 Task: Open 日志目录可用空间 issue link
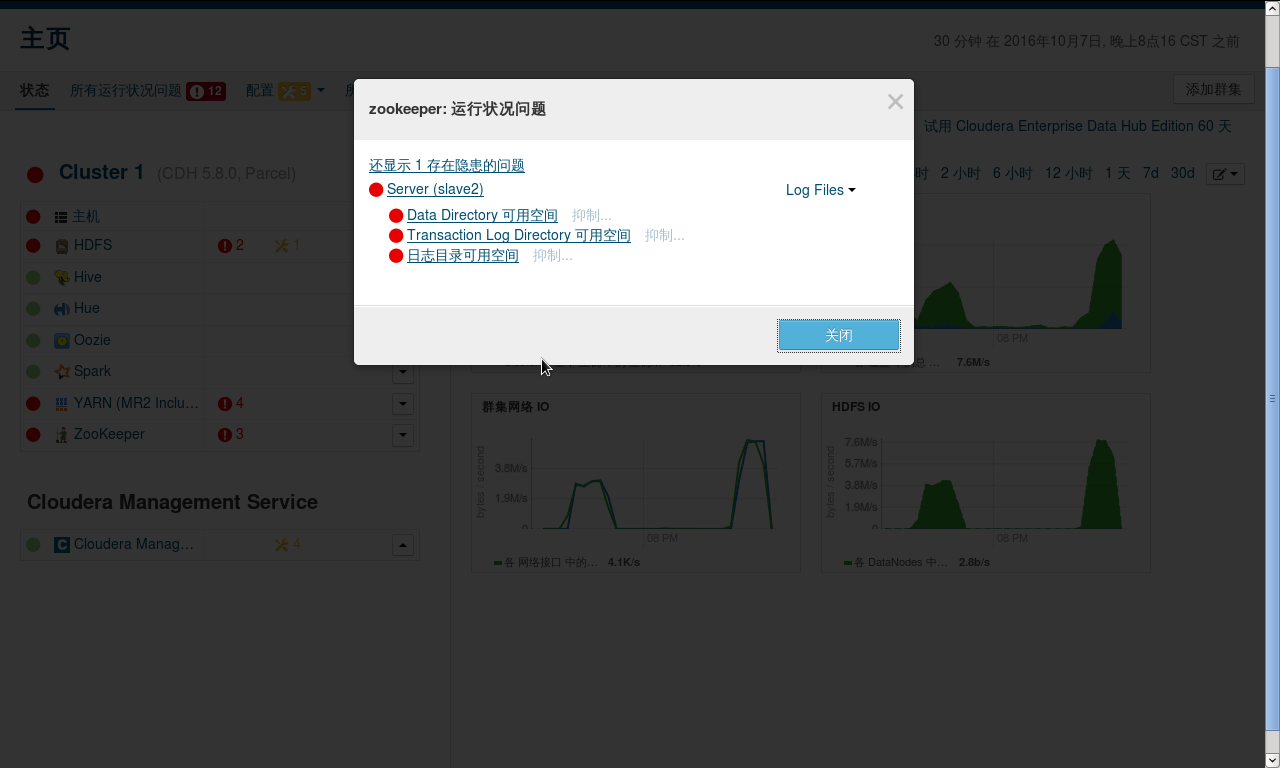[x=463, y=256]
